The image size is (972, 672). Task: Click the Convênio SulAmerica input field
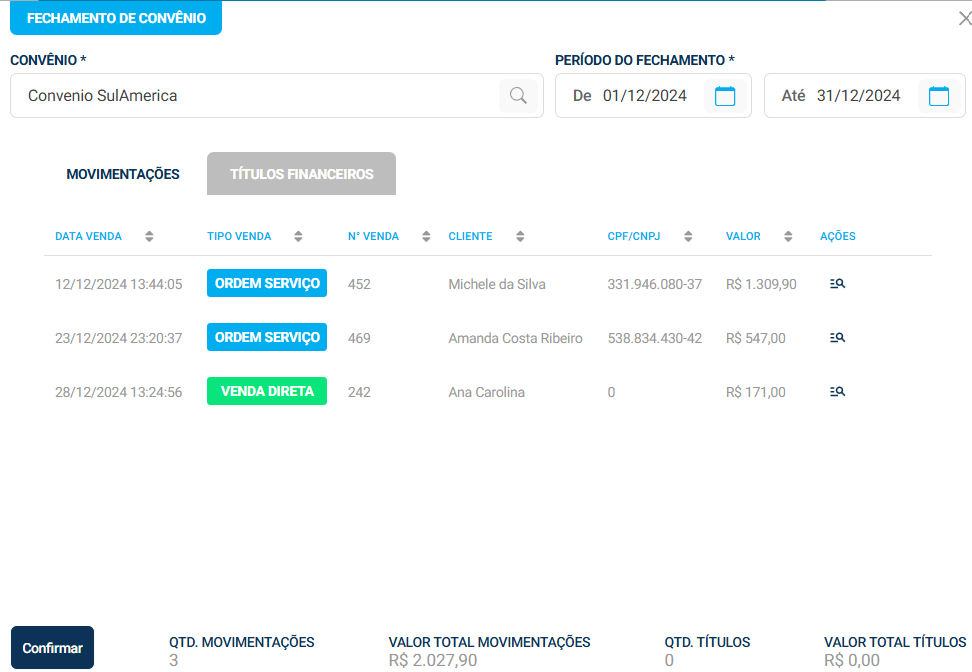pyautogui.click(x=255, y=96)
